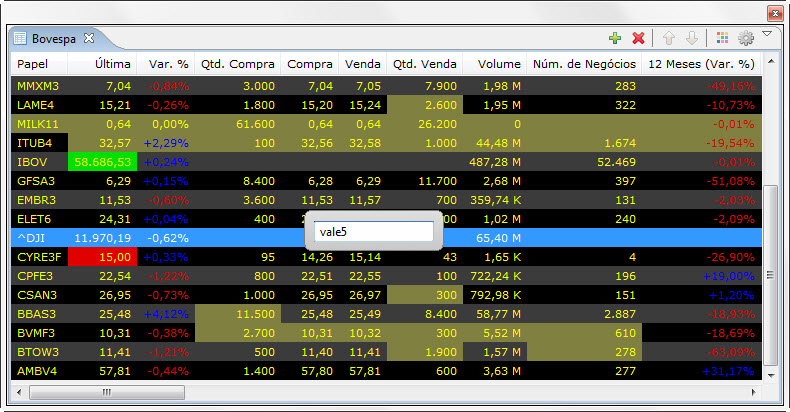Sort by Qtd. Compra column header
Viewport: 790px width, 412px height.
238,64
